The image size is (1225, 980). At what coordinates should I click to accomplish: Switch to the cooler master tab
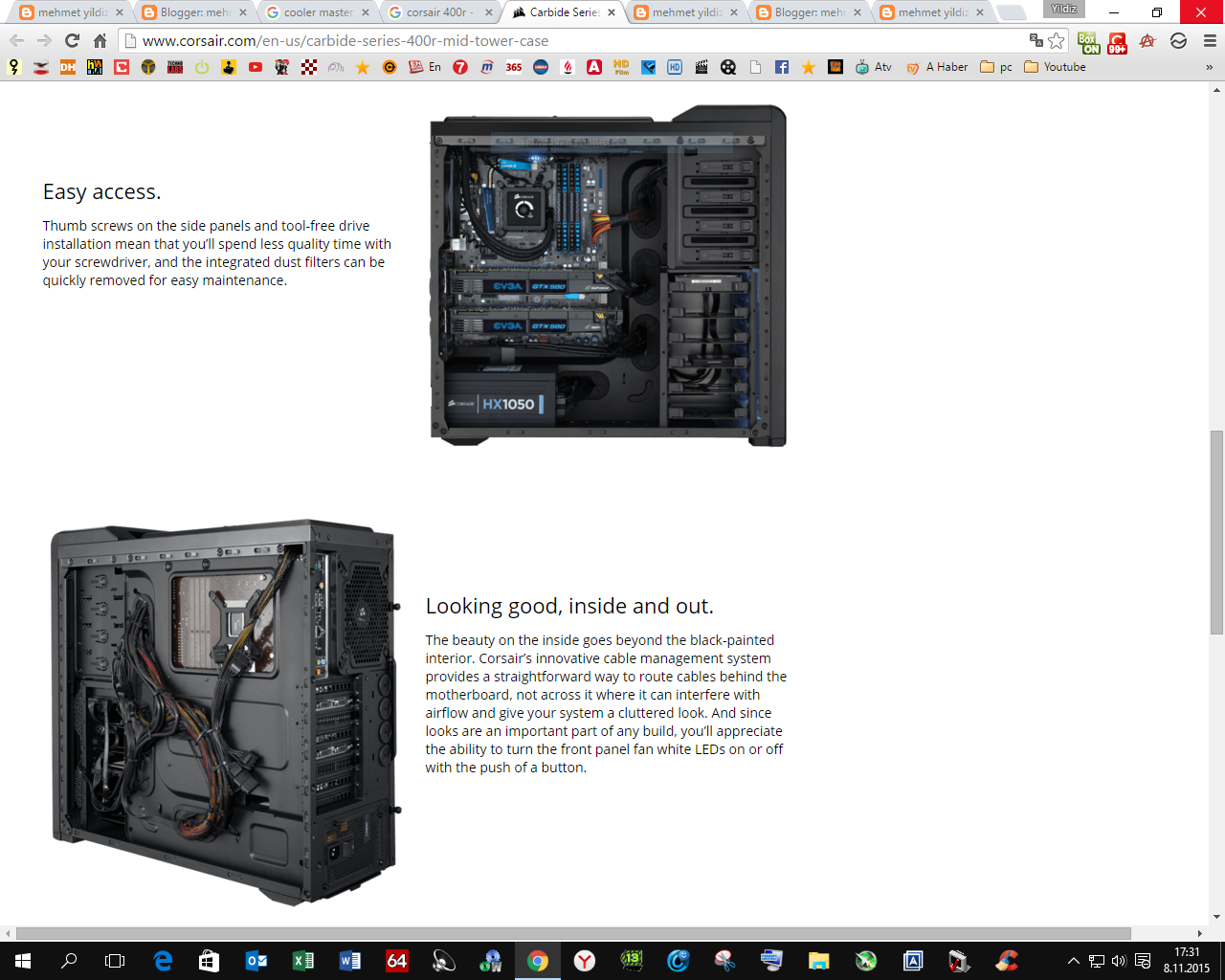coord(317,12)
